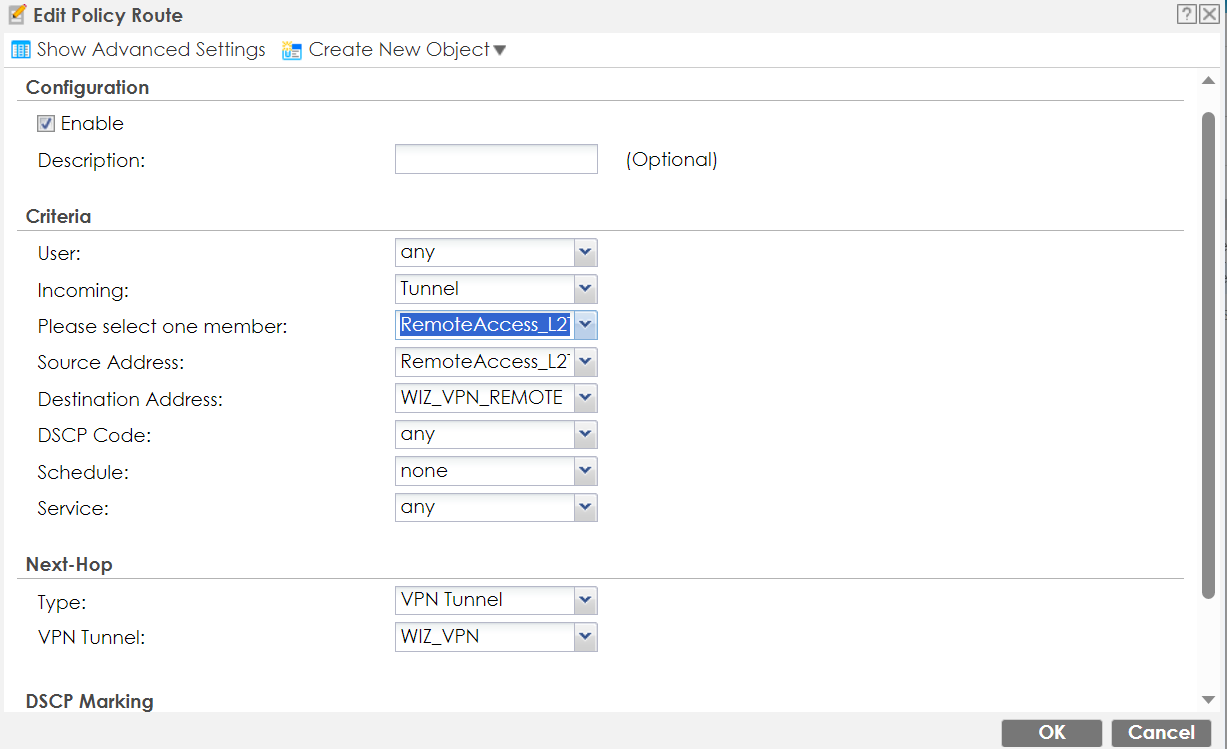
Task: Open the Next-Hop Type dropdown
Action: [585, 600]
